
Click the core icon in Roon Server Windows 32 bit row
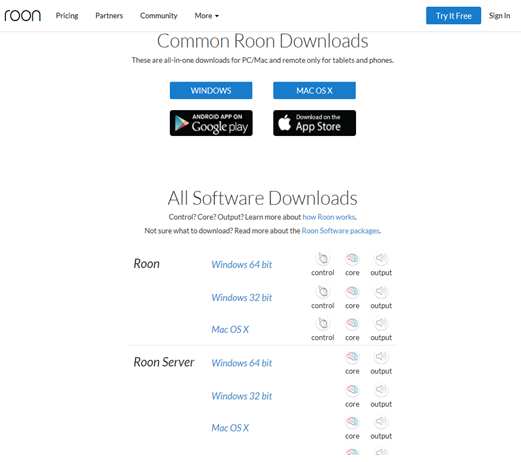(x=352, y=390)
